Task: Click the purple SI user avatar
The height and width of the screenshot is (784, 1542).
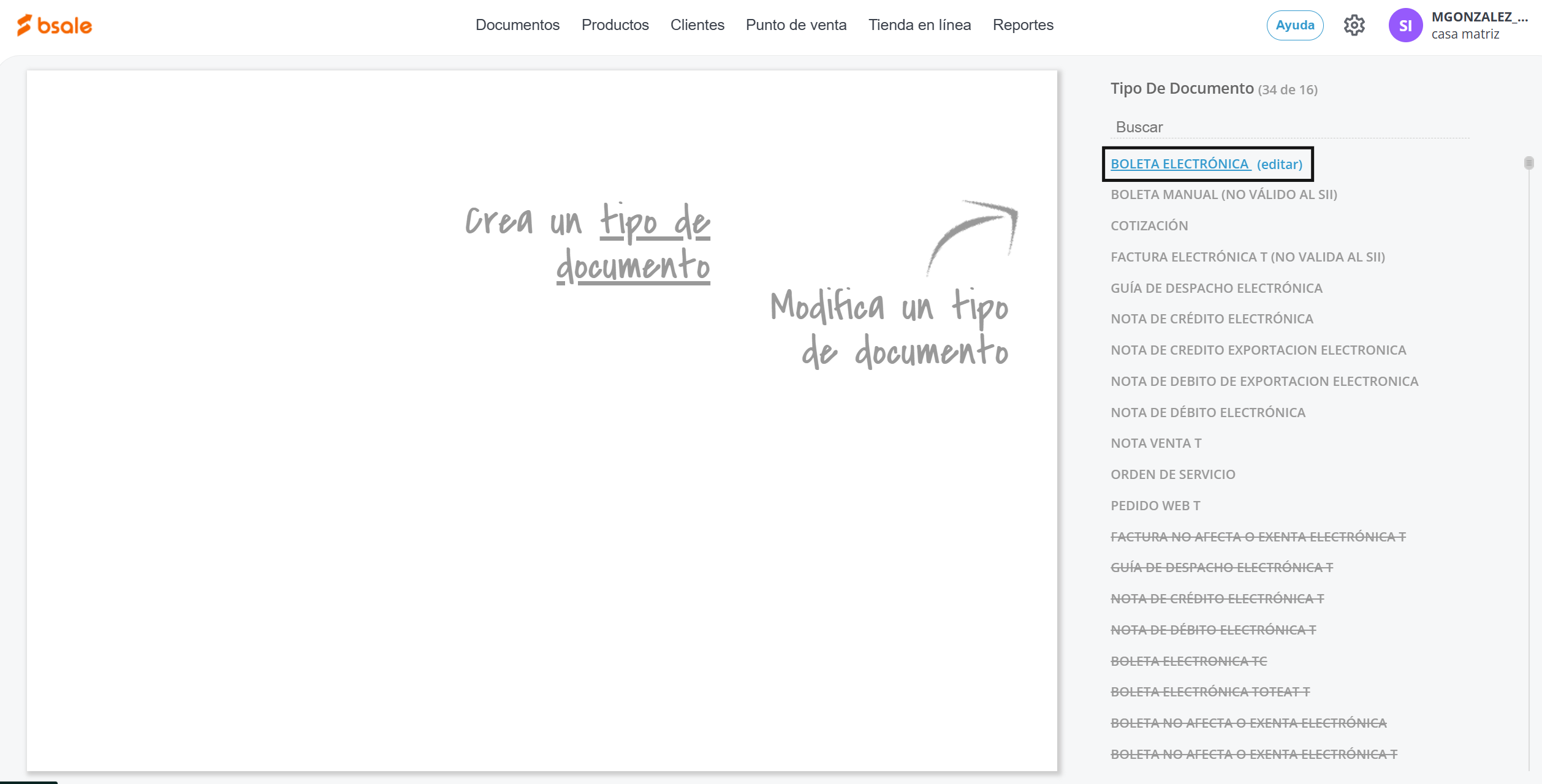Action: pyautogui.click(x=1405, y=25)
